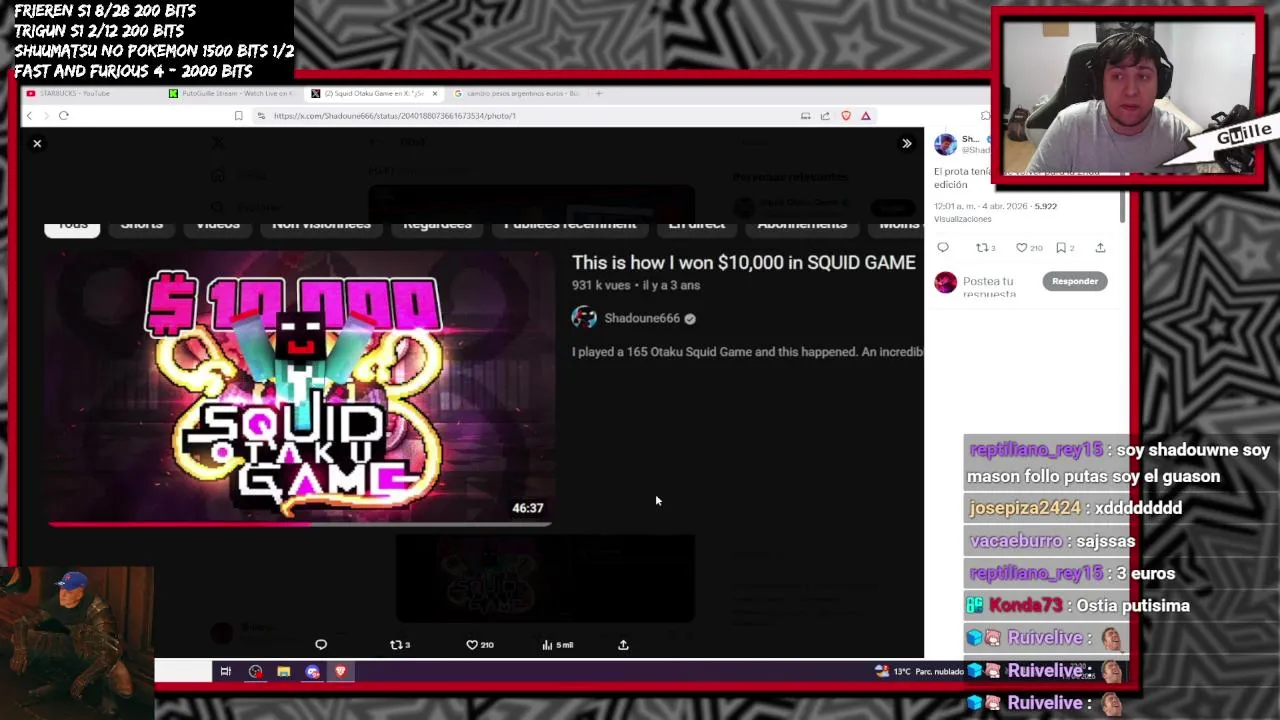Open the Brave Shields lion icon
Screen dimensions: 1280x720
(846, 116)
